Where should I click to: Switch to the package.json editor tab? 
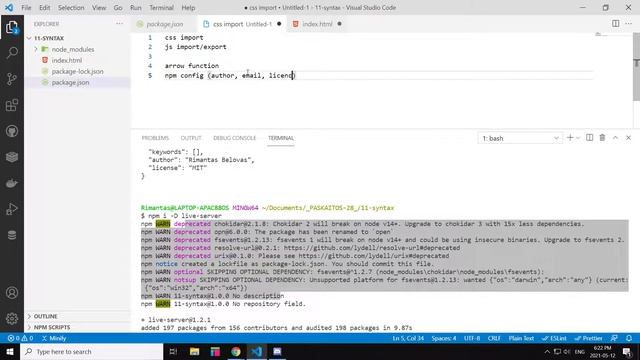(164, 24)
